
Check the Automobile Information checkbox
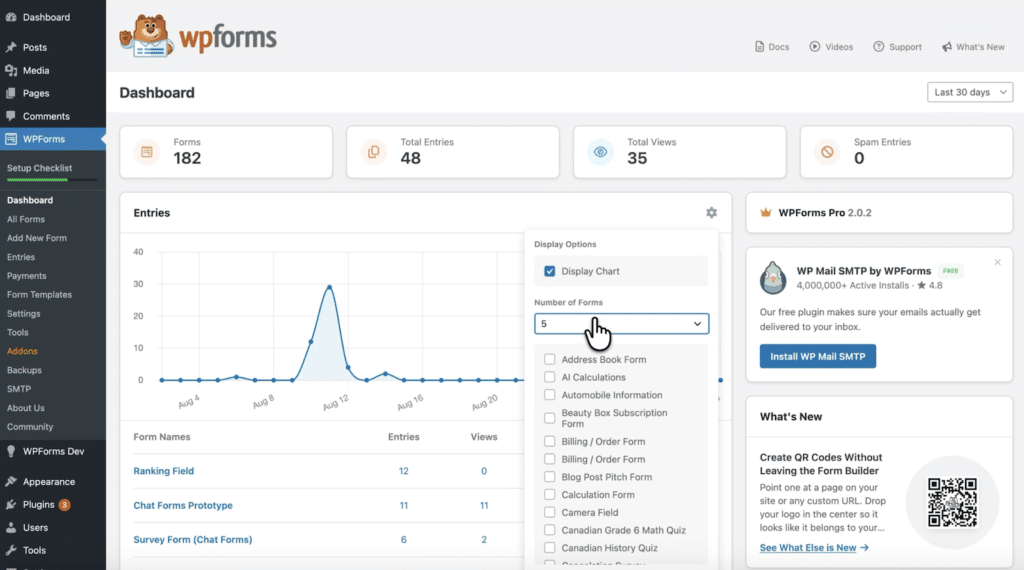[x=550, y=395]
